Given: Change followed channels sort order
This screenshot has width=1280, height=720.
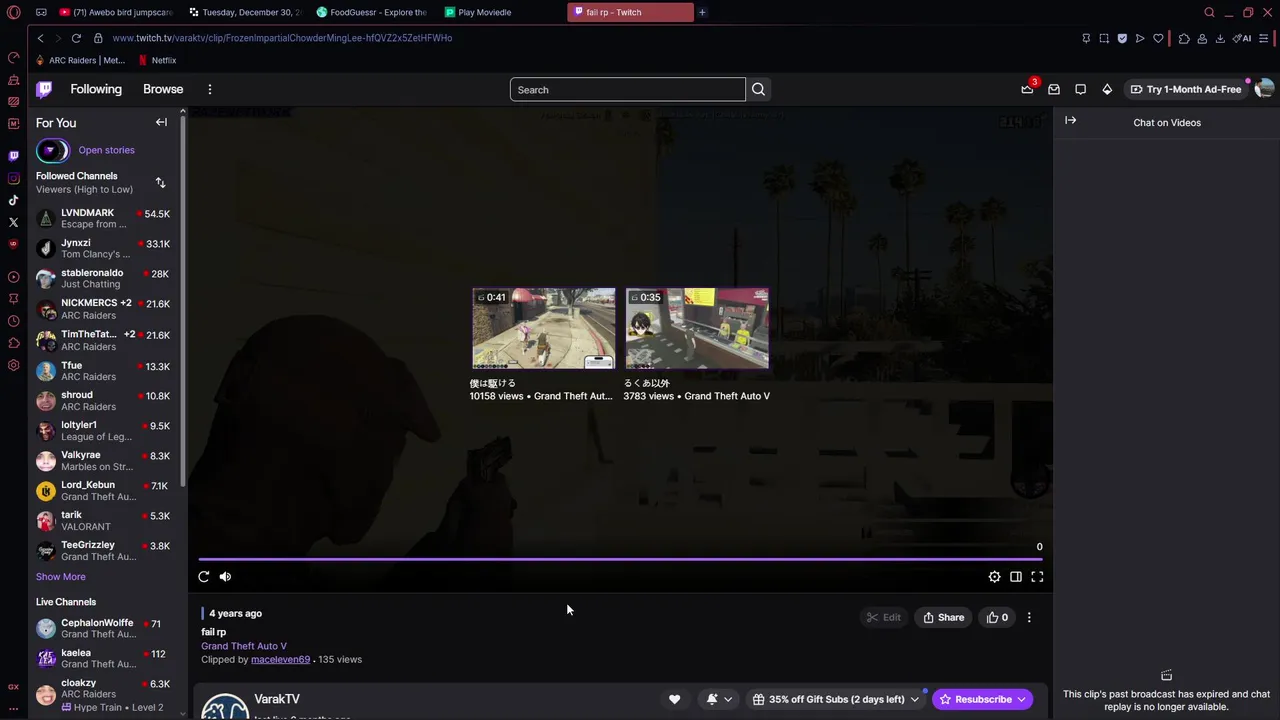Looking at the screenshot, I should (x=160, y=182).
